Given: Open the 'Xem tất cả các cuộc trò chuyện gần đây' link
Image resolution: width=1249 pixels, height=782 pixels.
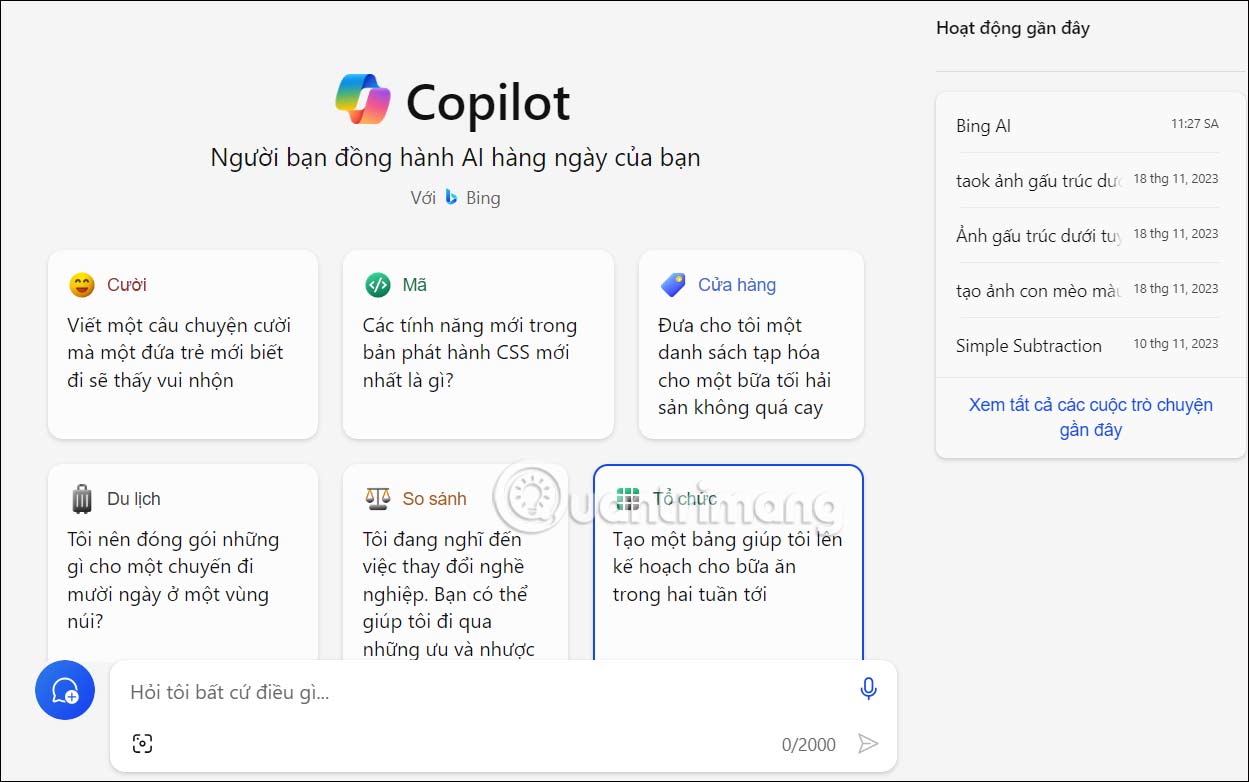Looking at the screenshot, I should click(1089, 417).
